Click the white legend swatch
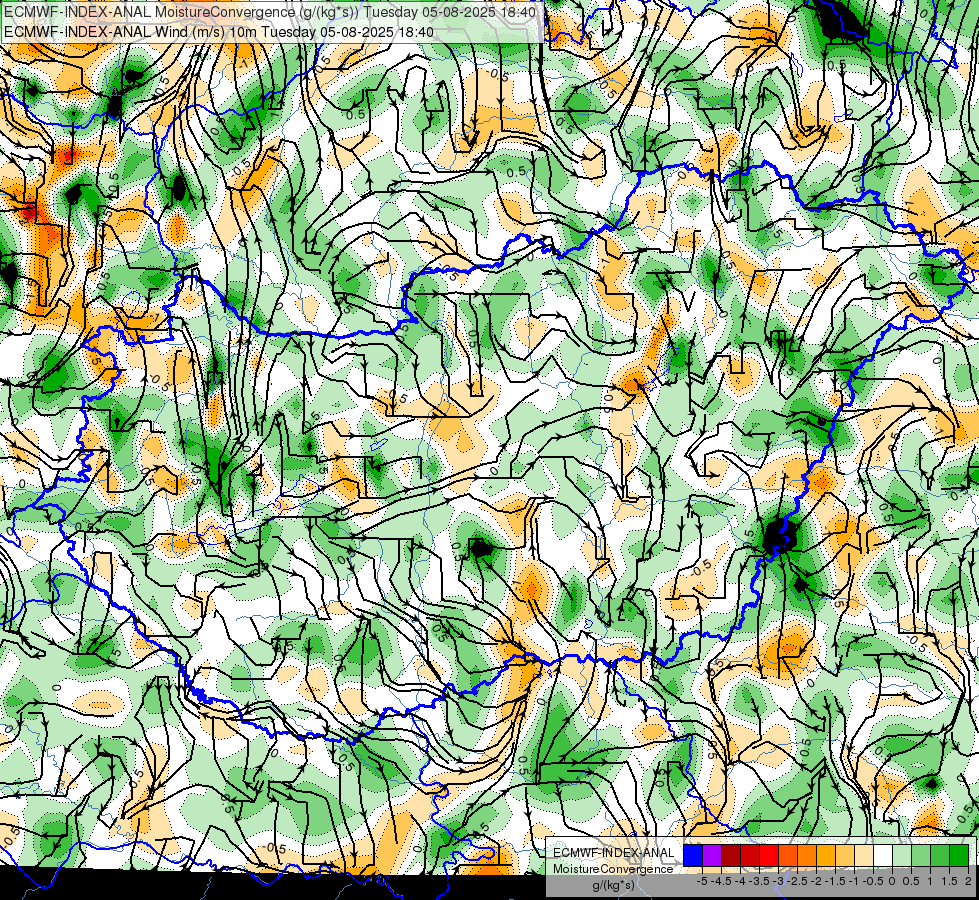The image size is (979, 900). (883, 856)
